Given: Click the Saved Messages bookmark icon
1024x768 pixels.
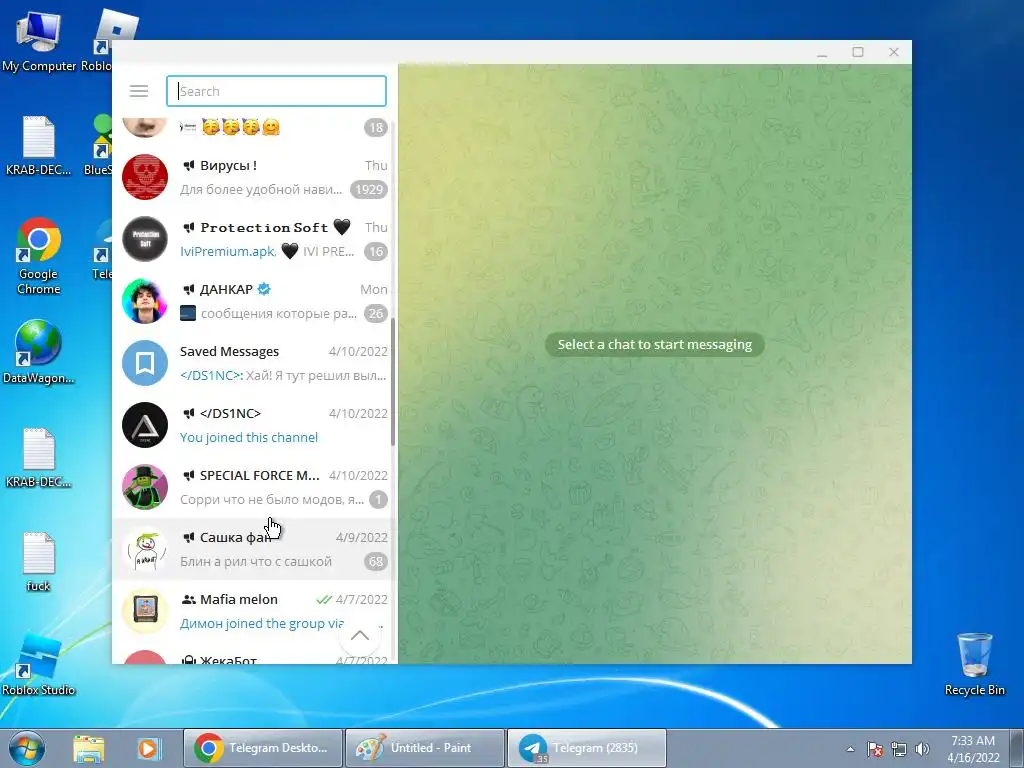Looking at the screenshot, I should [x=145, y=363].
